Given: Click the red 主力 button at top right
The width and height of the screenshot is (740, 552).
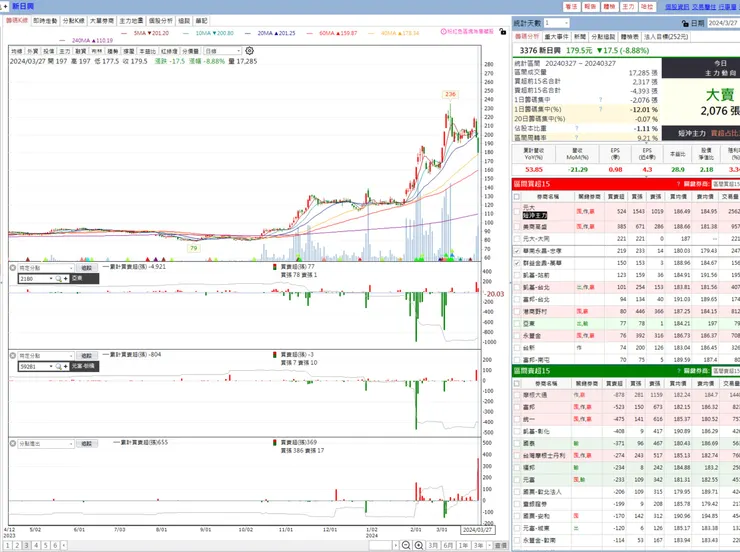Looking at the screenshot, I should pyautogui.click(x=628, y=7).
